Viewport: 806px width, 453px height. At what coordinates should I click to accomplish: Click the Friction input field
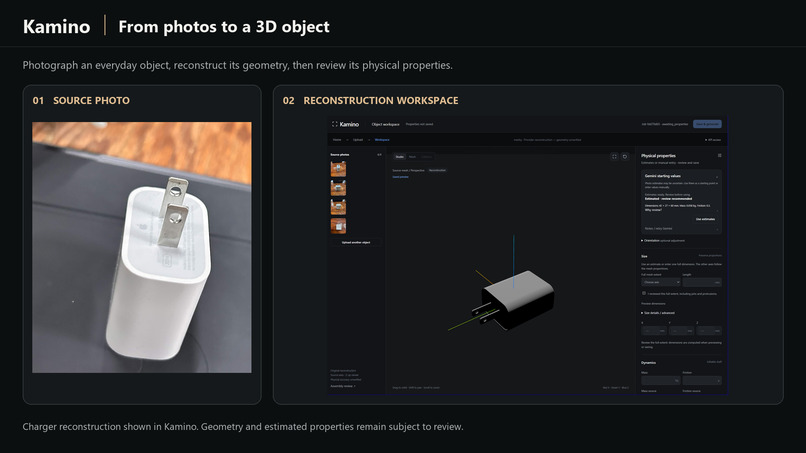click(702, 380)
